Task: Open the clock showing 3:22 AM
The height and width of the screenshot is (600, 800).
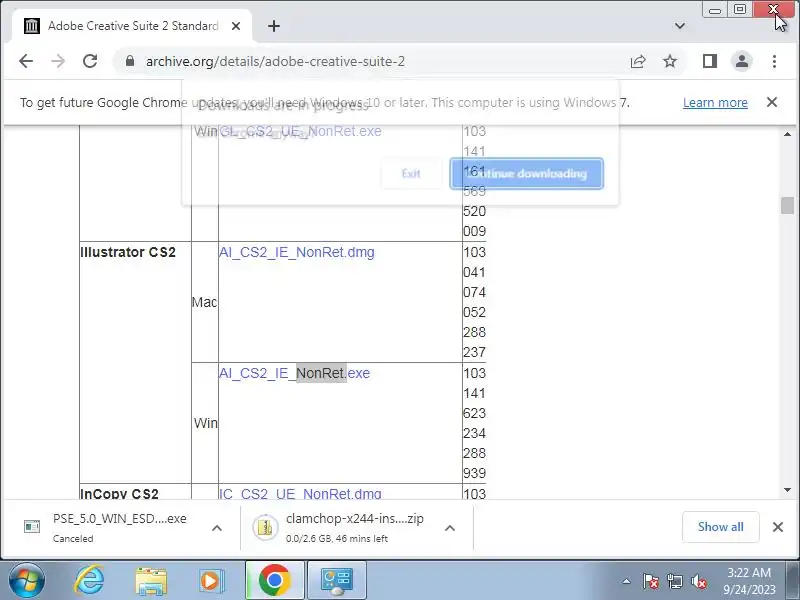Action: point(749,581)
